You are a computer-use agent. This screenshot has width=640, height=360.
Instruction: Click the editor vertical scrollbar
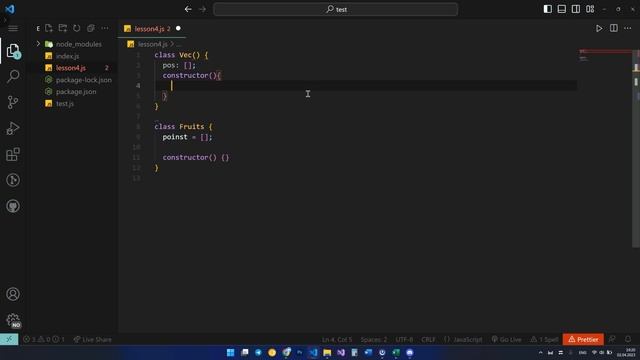(636, 149)
